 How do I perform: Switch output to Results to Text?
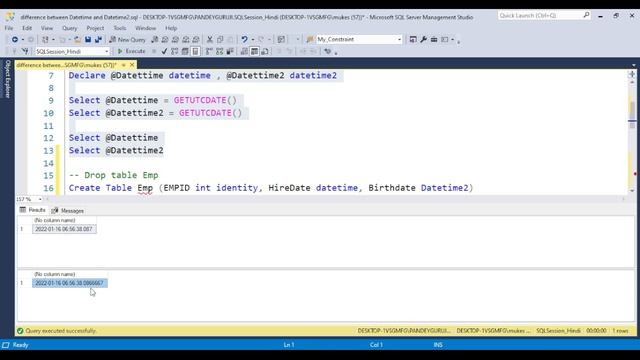244,51
